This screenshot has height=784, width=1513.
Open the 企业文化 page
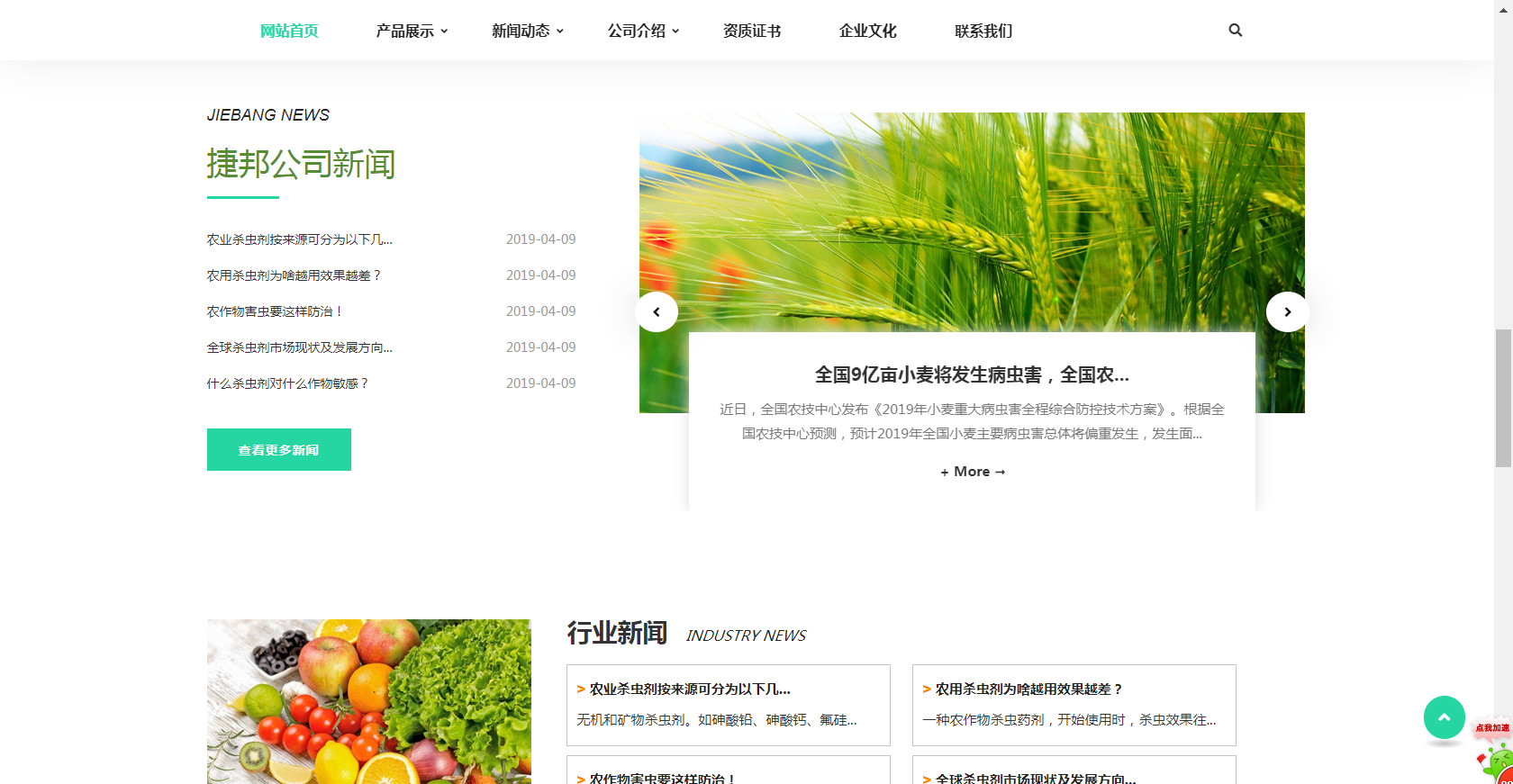click(x=867, y=32)
